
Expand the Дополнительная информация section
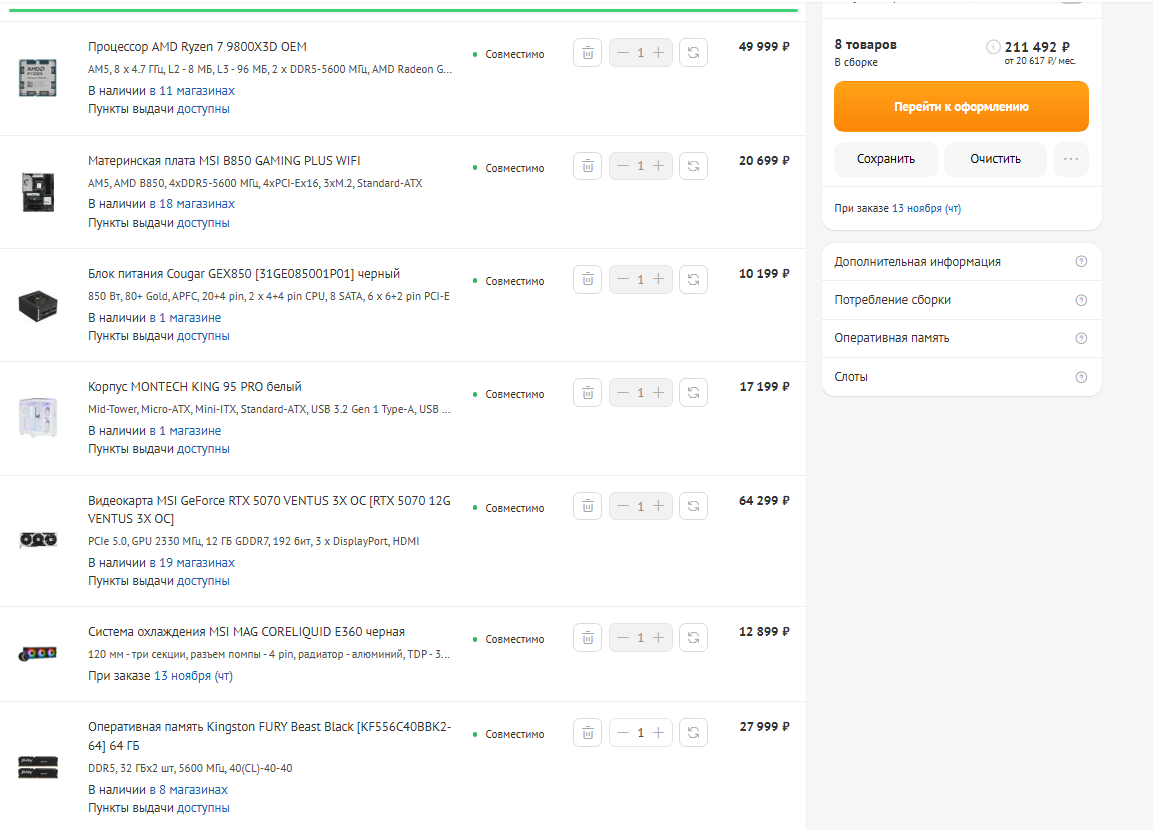917,262
